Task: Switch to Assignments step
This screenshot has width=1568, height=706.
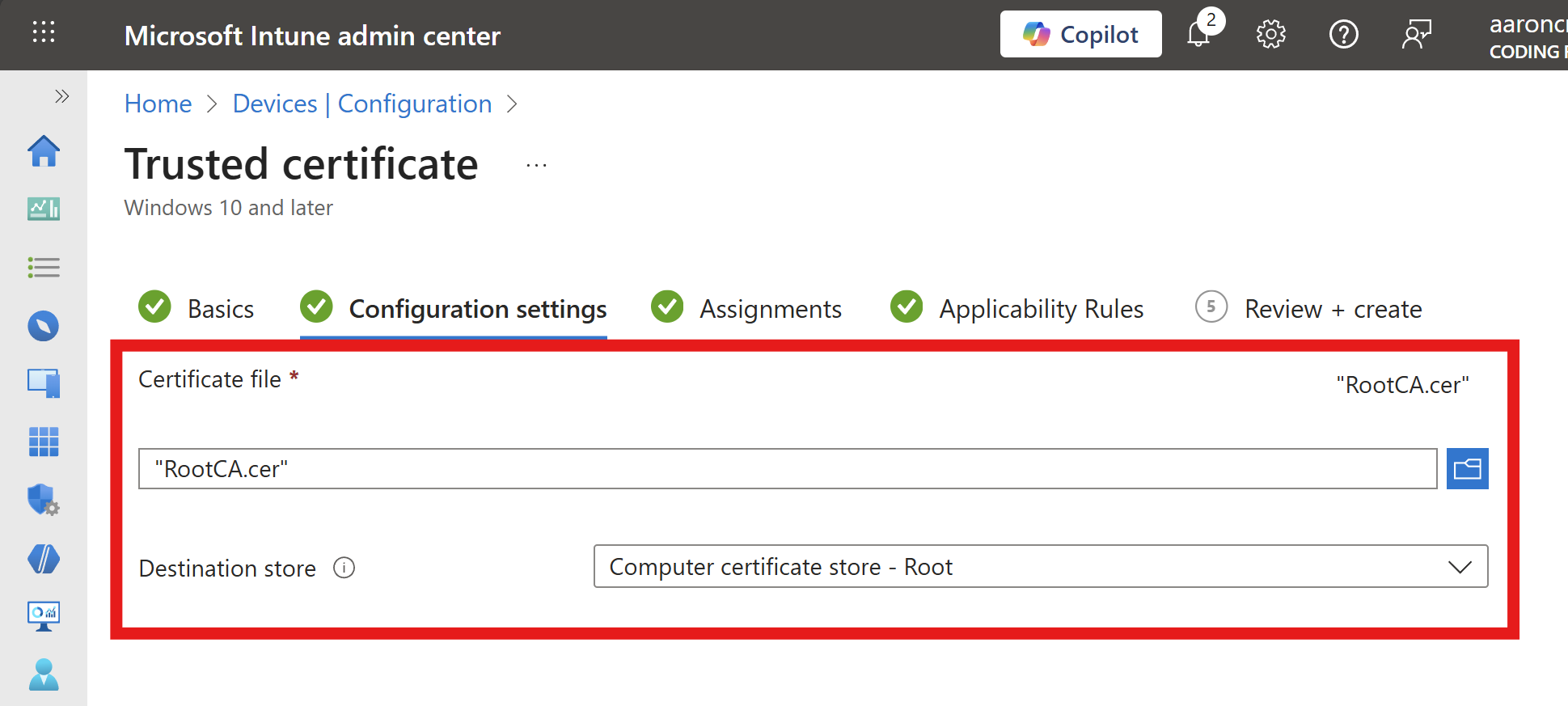Action: 746,308
